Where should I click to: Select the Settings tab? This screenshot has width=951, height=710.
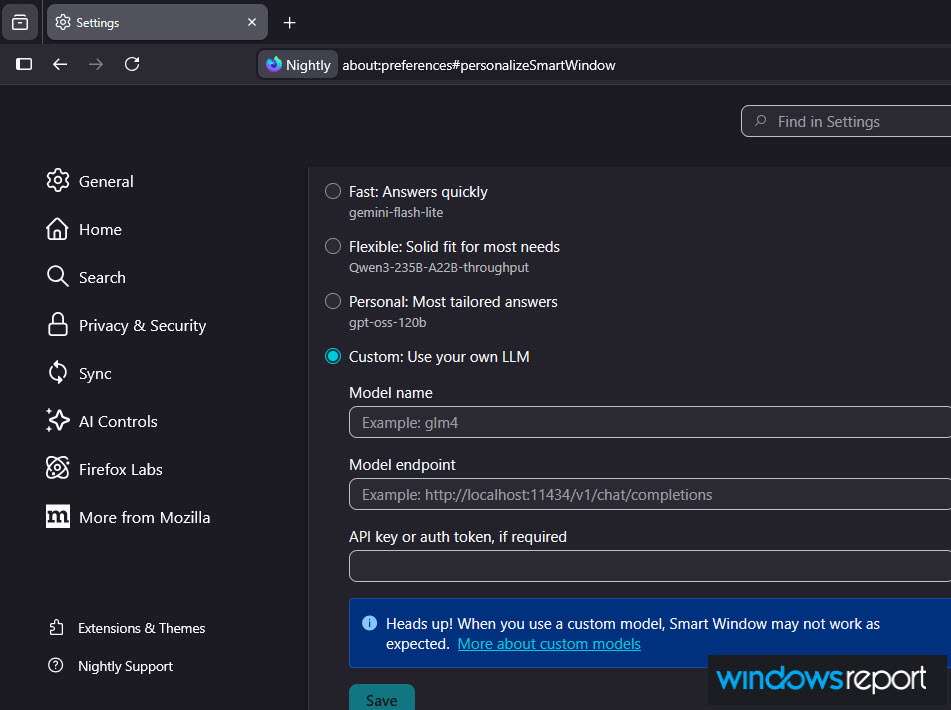tap(157, 22)
